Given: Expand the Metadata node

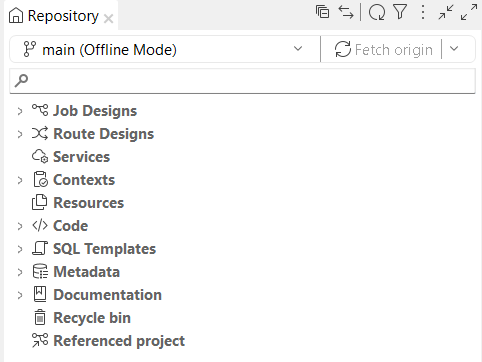Looking at the screenshot, I should point(20,272).
